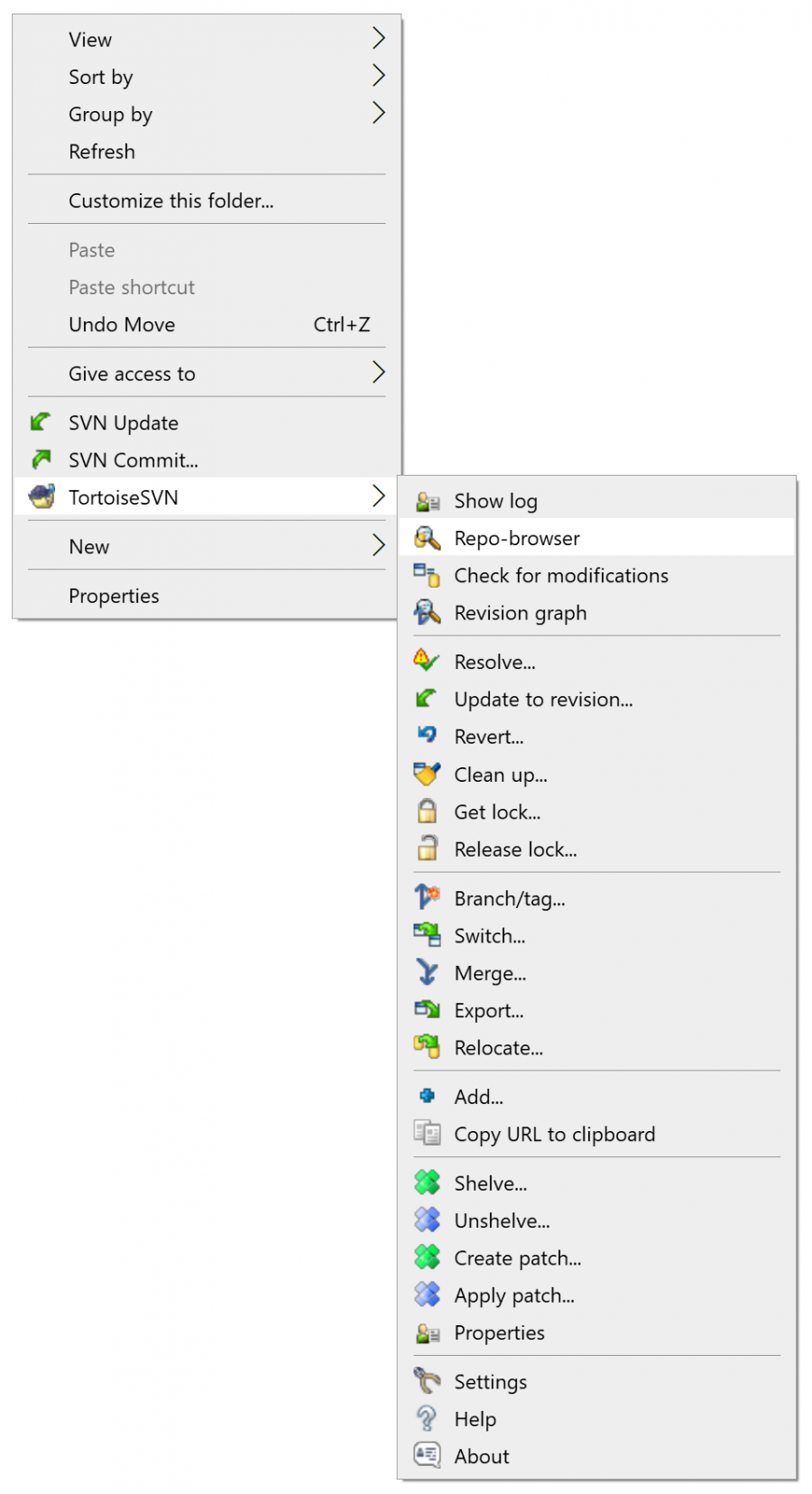Select the Shelve puzzle icon
Screen dimensions: 812x1494
pos(426,1183)
